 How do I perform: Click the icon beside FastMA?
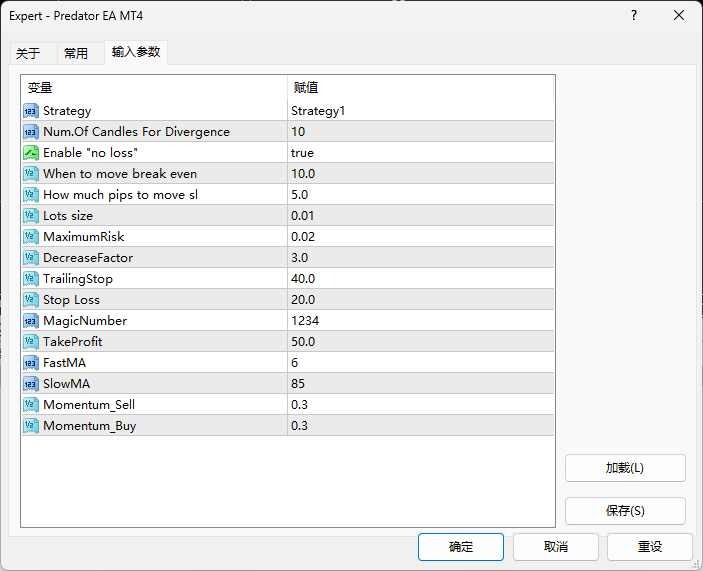pyautogui.click(x=31, y=363)
